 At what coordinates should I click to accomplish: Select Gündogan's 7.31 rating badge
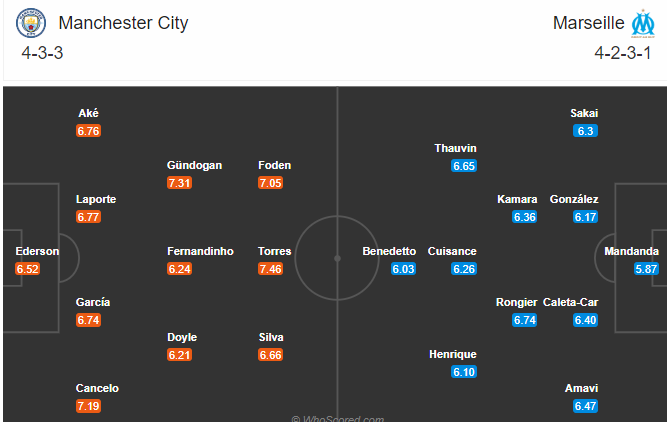[180, 183]
